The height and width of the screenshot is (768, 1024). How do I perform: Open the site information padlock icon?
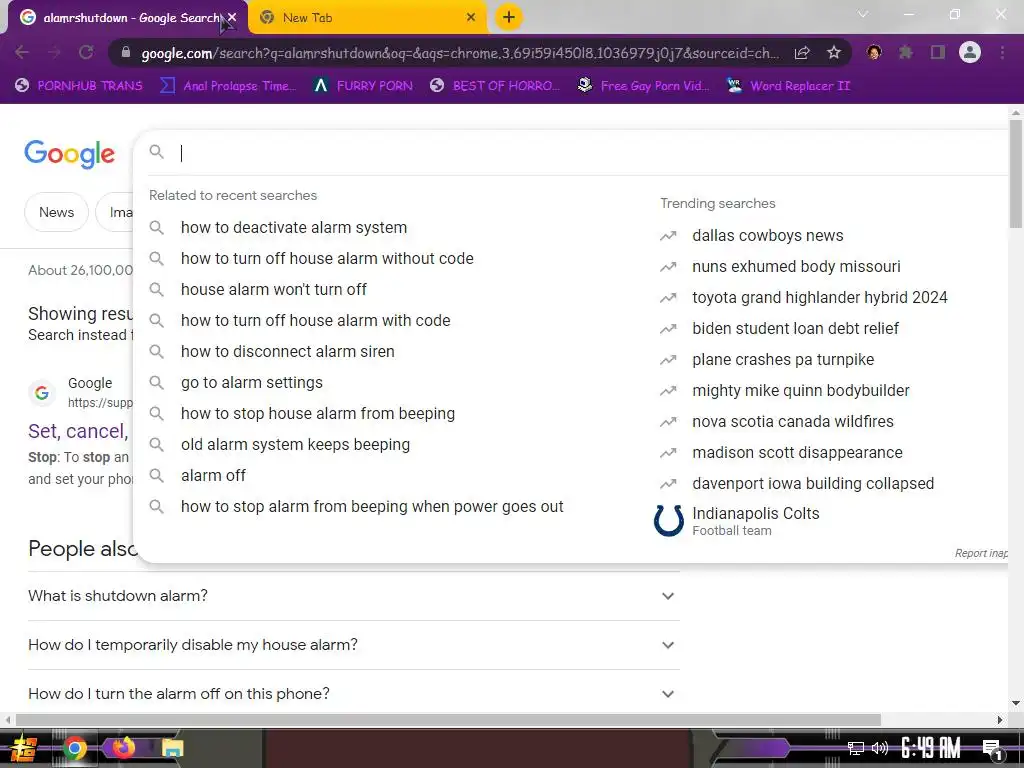tap(126, 52)
